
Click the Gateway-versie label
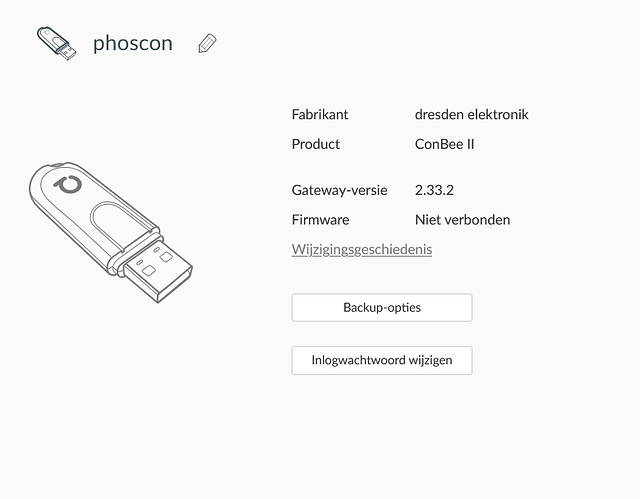pyautogui.click(x=339, y=190)
